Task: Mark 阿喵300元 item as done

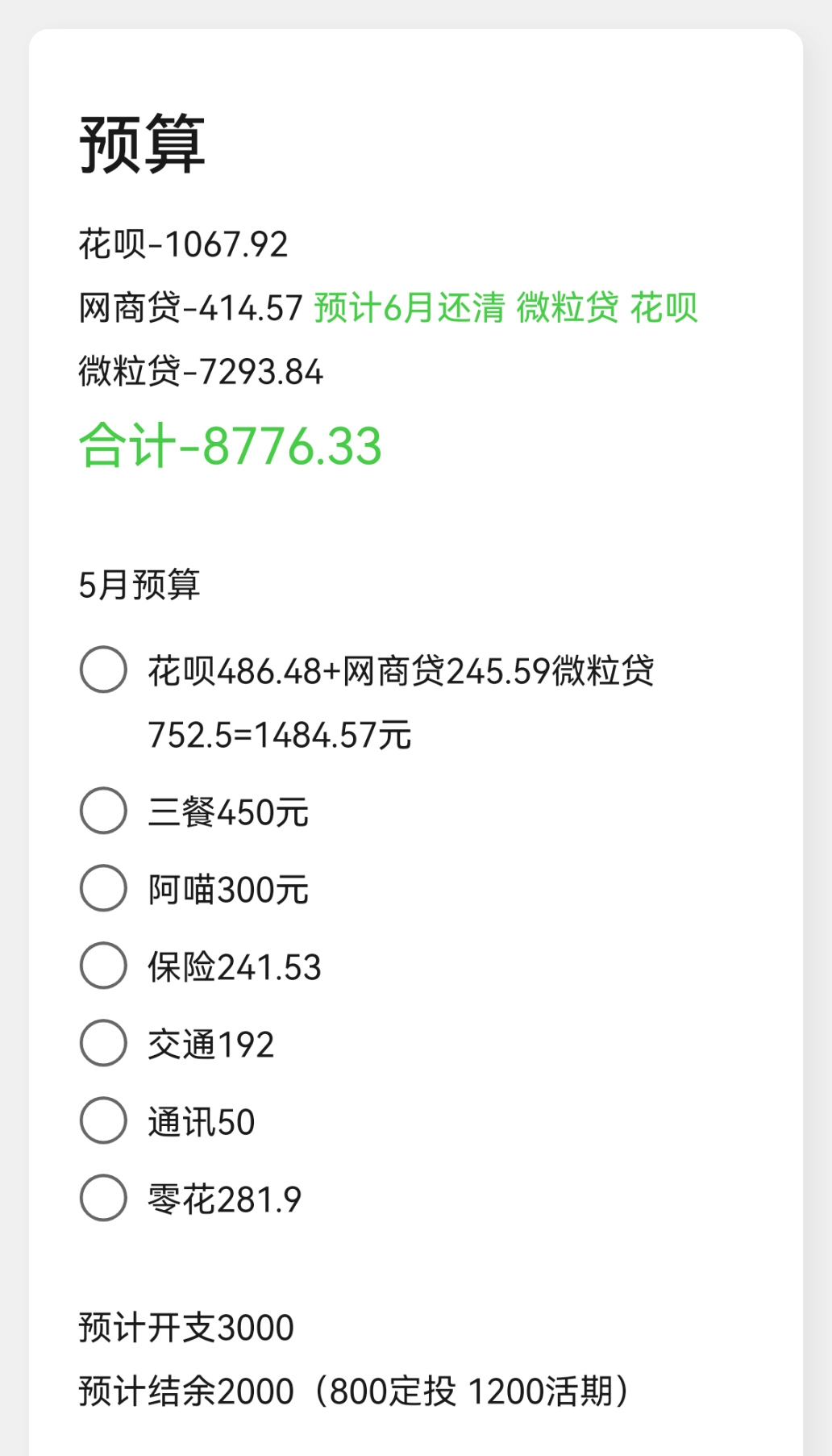Action: click(103, 888)
